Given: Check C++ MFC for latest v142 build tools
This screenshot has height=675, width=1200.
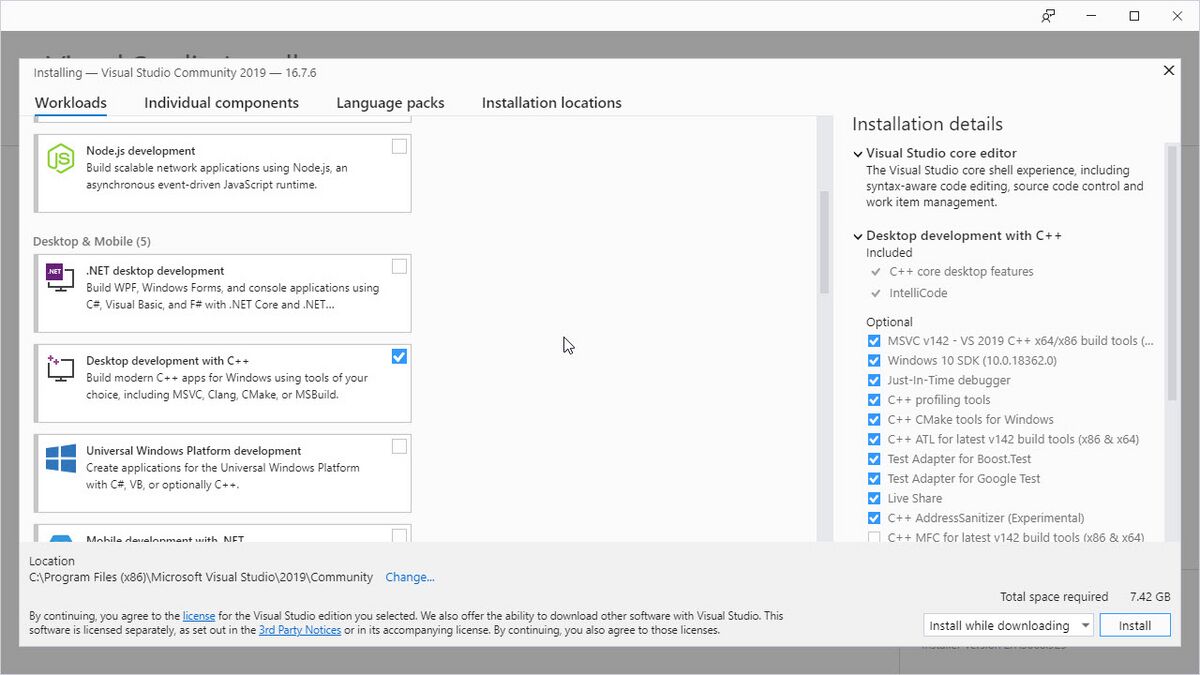Looking at the screenshot, I should click(874, 537).
